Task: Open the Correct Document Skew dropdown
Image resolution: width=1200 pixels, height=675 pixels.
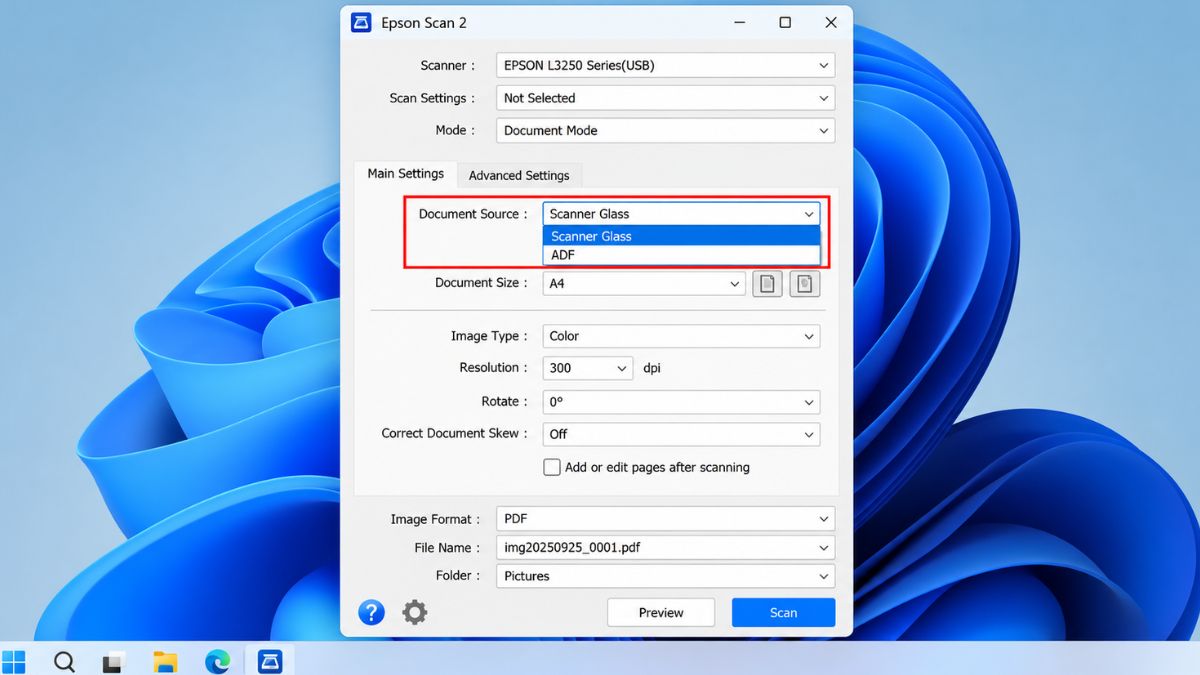Action: point(682,434)
